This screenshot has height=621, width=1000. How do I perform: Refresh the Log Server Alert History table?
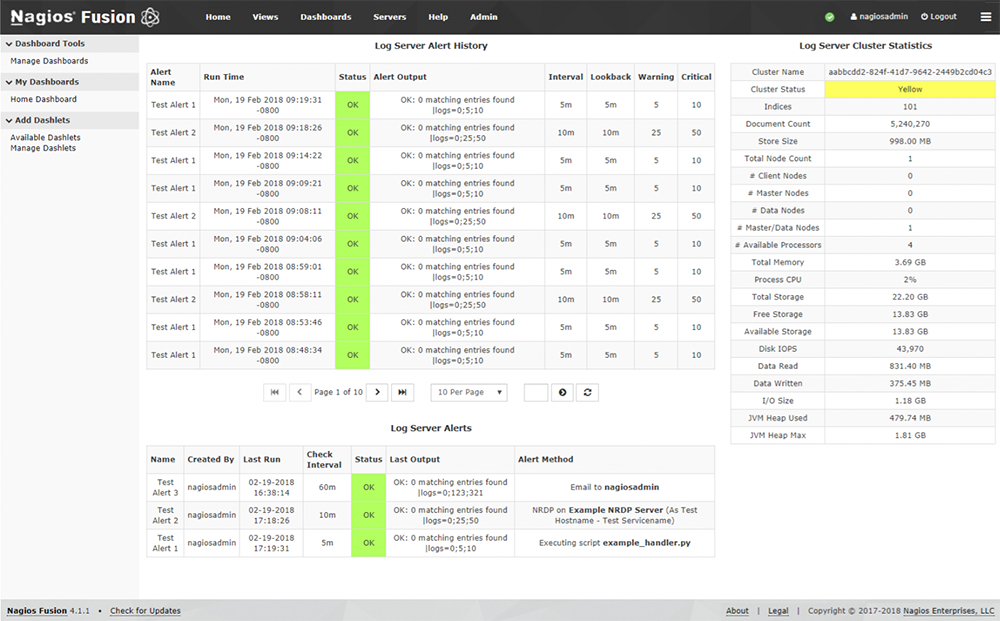click(x=588, y=393)
